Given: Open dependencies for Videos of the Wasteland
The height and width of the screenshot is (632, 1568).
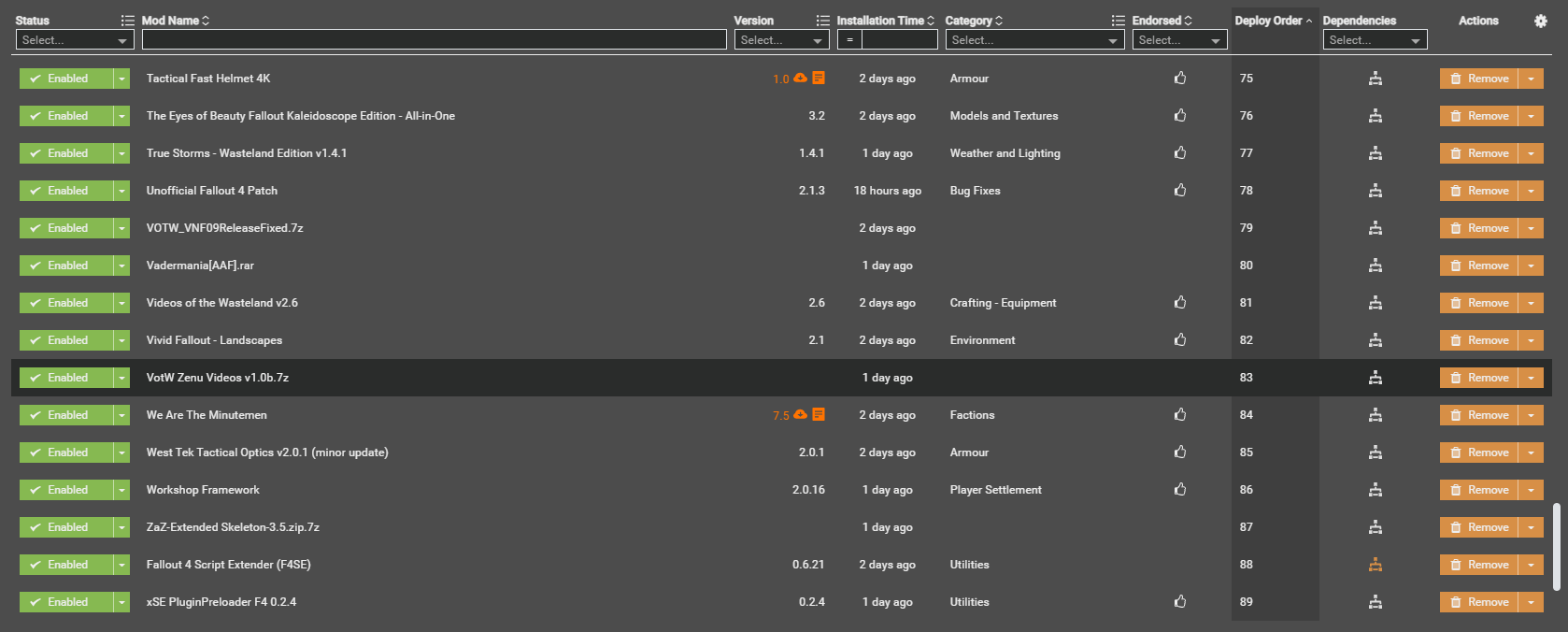Looking at the screenshot, I should [1376, 303].
